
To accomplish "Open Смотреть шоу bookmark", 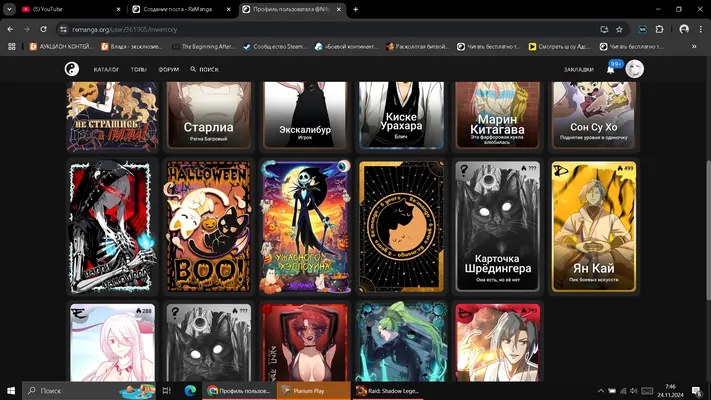I will (560, 46).
